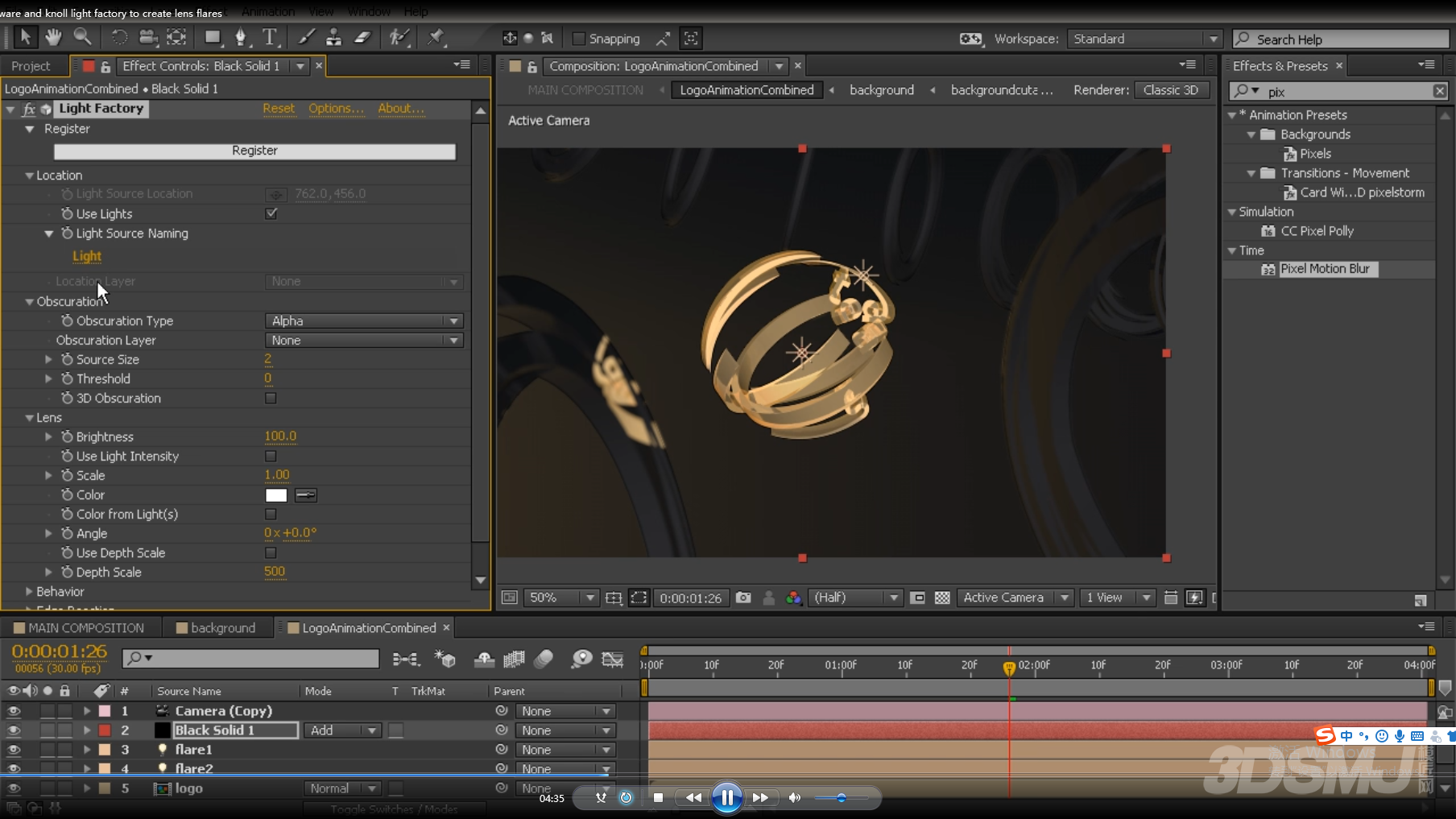This screenshot has width=1456, height=819.
Task: Select background in composition navigator
Action: 882,90
